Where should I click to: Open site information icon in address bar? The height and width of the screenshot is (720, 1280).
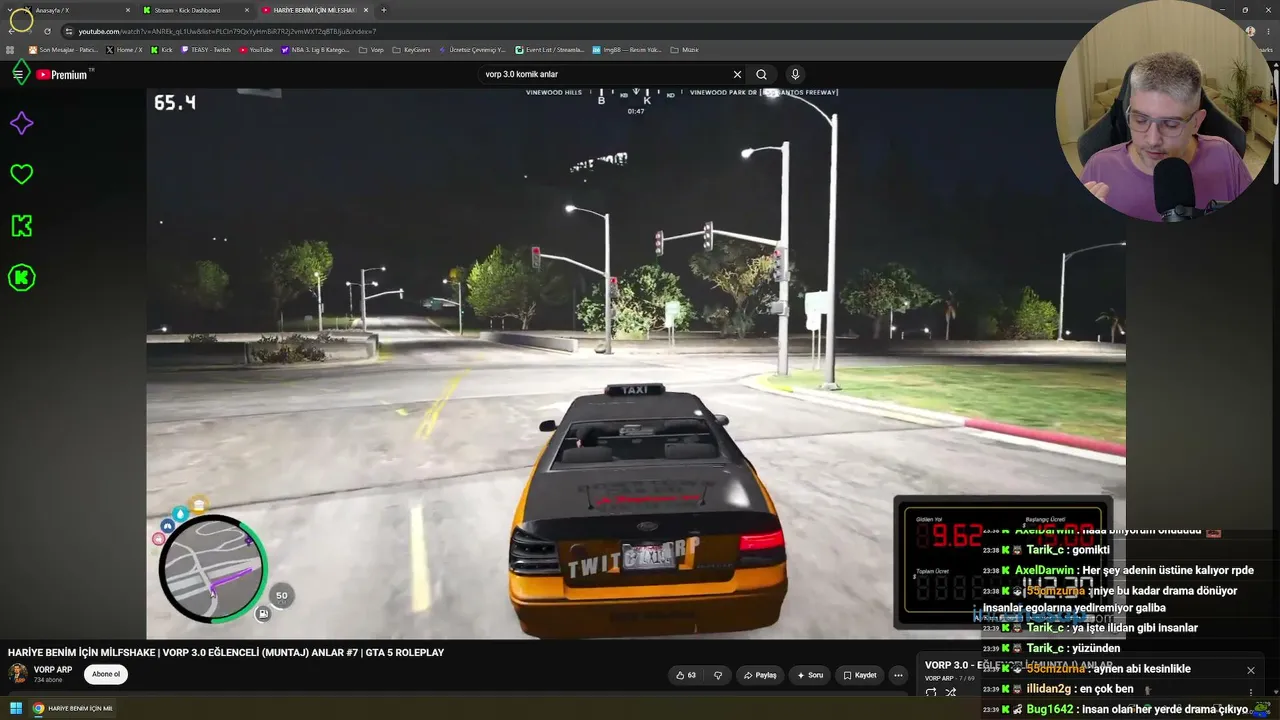tap(68, 31)
